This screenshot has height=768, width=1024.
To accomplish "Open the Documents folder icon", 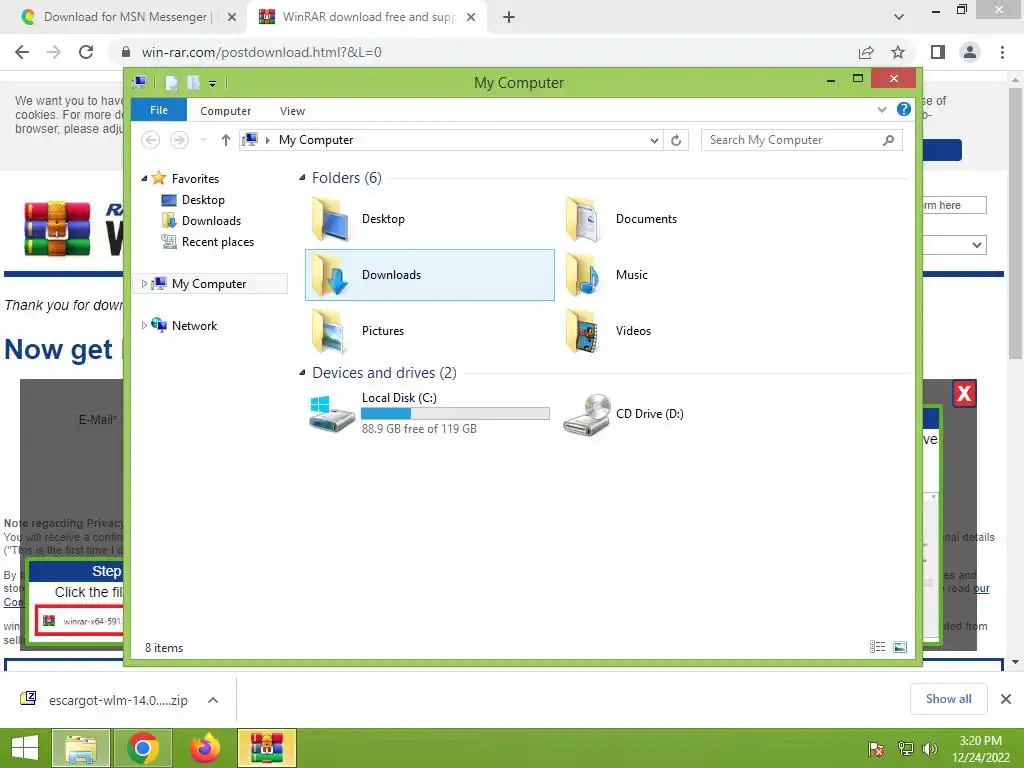I will (x=582, y=219).
